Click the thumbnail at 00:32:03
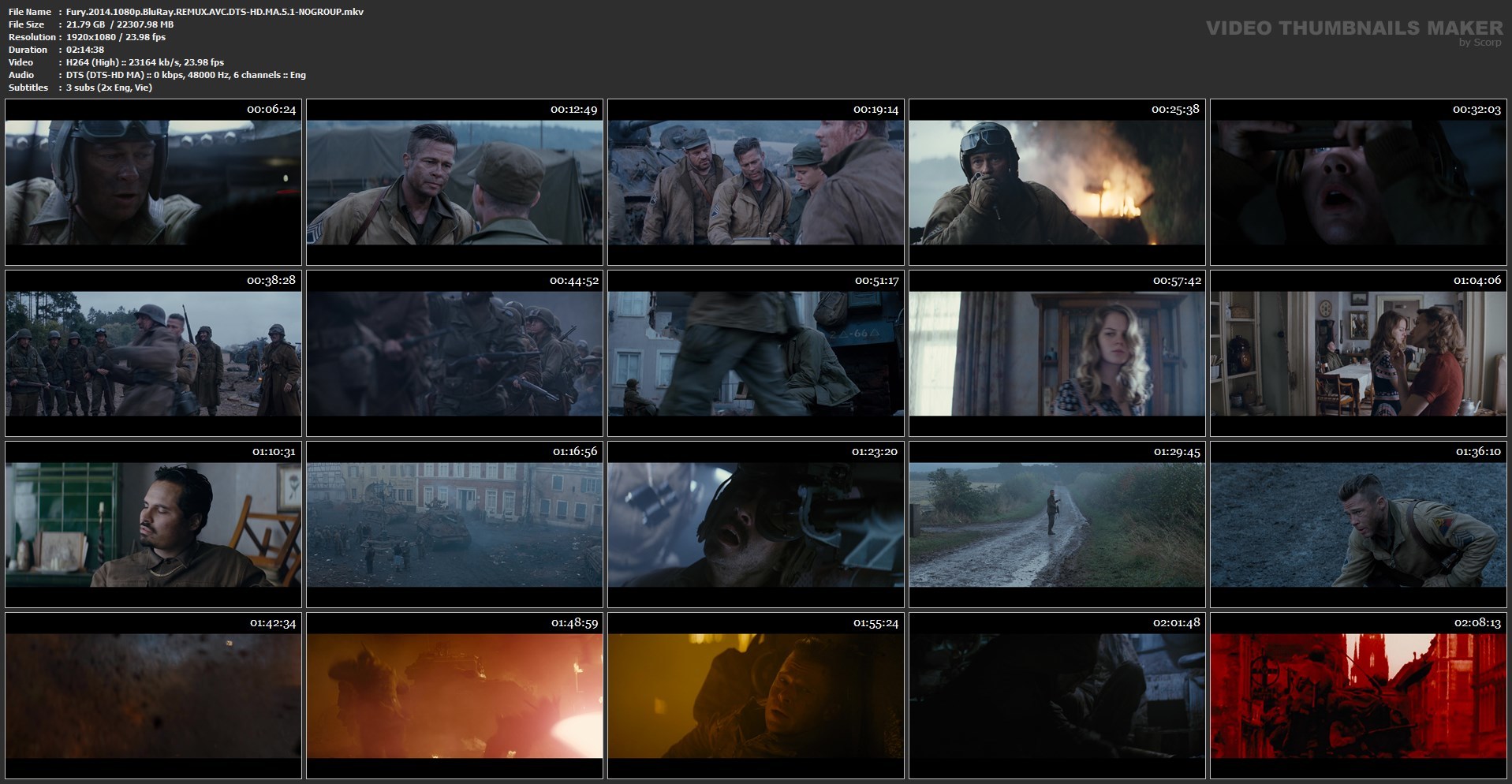Viewport: 1512px width, 784px height. click(1358, 182)
